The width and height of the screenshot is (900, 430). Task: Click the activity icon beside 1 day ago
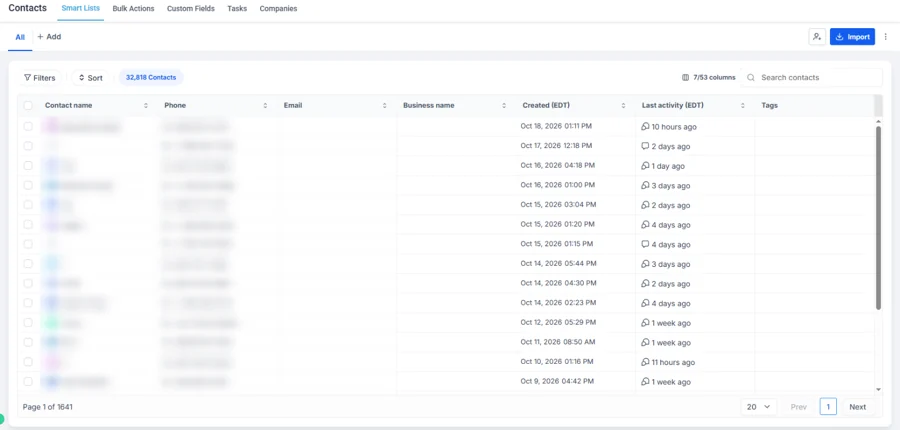tap(645, 166)
